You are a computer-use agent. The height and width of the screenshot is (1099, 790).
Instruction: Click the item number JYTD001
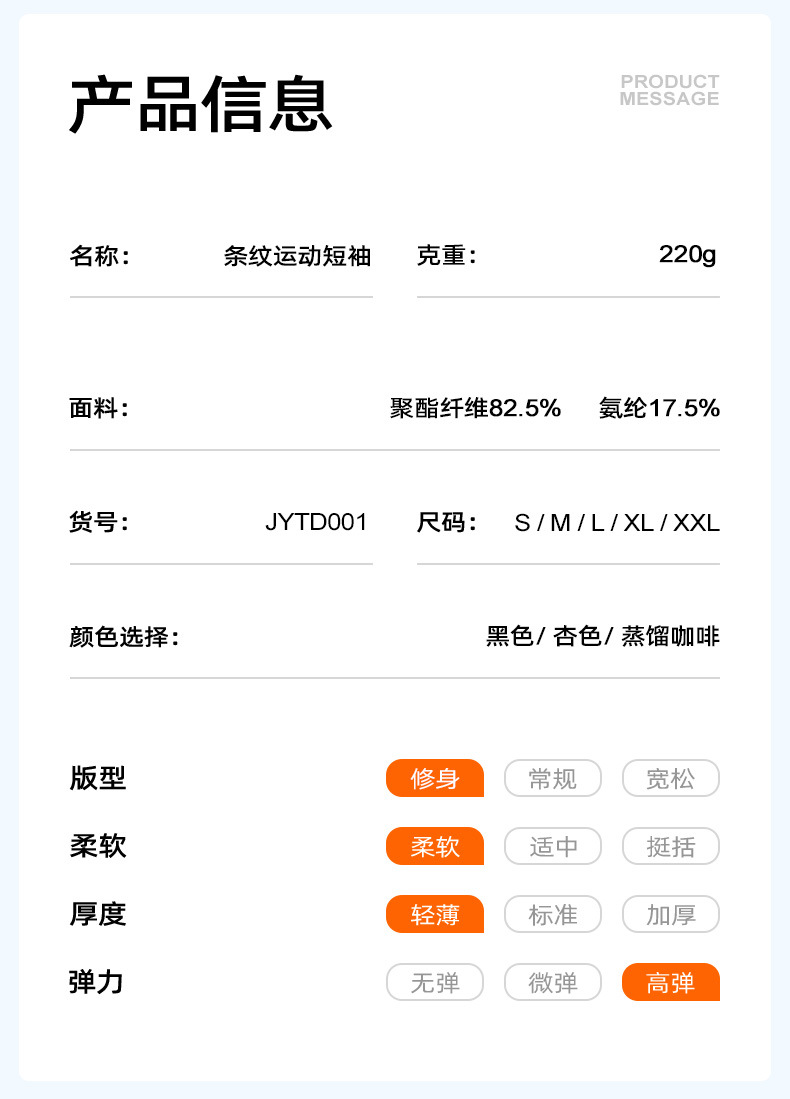(x=316, y=522)
